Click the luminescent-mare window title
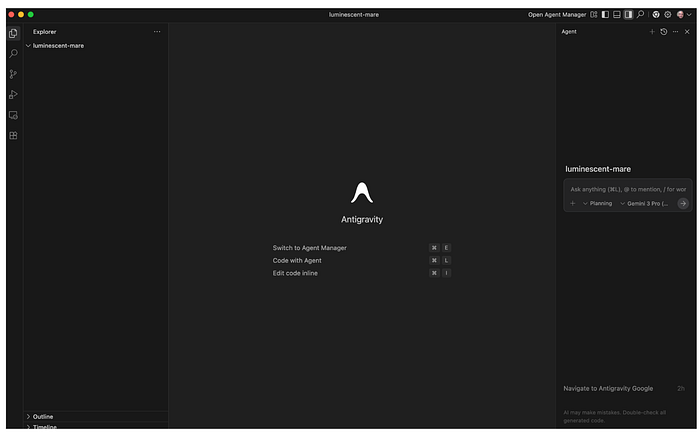The image size is (700, 437). click(354, 15)
